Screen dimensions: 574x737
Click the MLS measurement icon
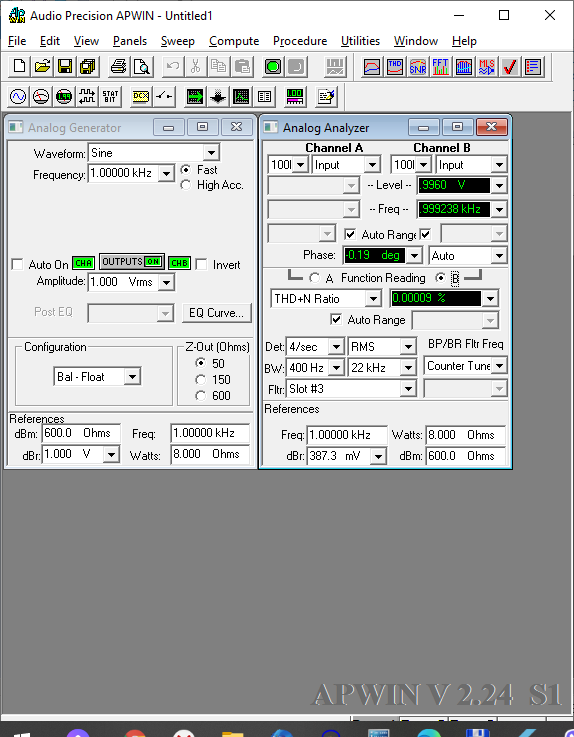point(487,67)
